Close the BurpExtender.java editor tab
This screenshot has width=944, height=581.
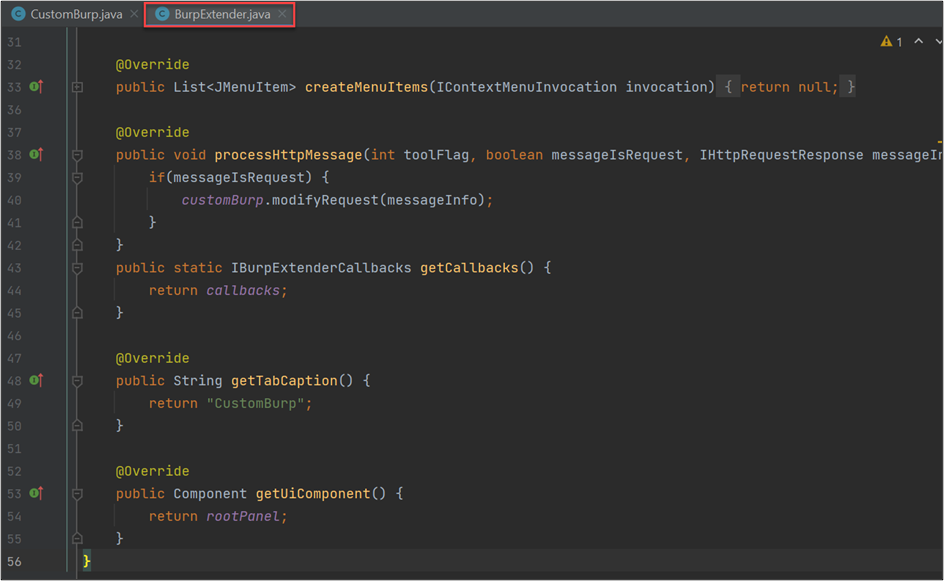283,15
